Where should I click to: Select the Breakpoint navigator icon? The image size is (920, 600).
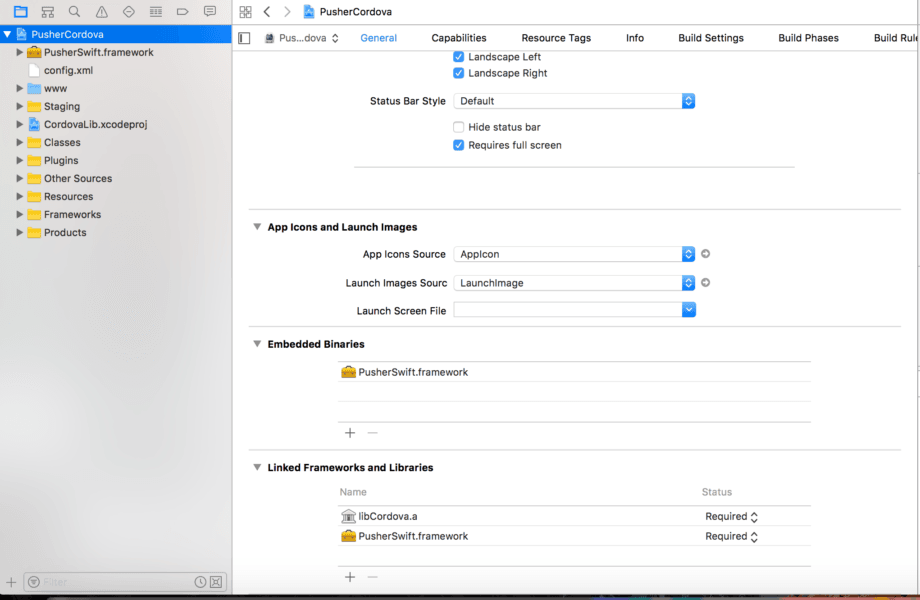pos(182,12)
